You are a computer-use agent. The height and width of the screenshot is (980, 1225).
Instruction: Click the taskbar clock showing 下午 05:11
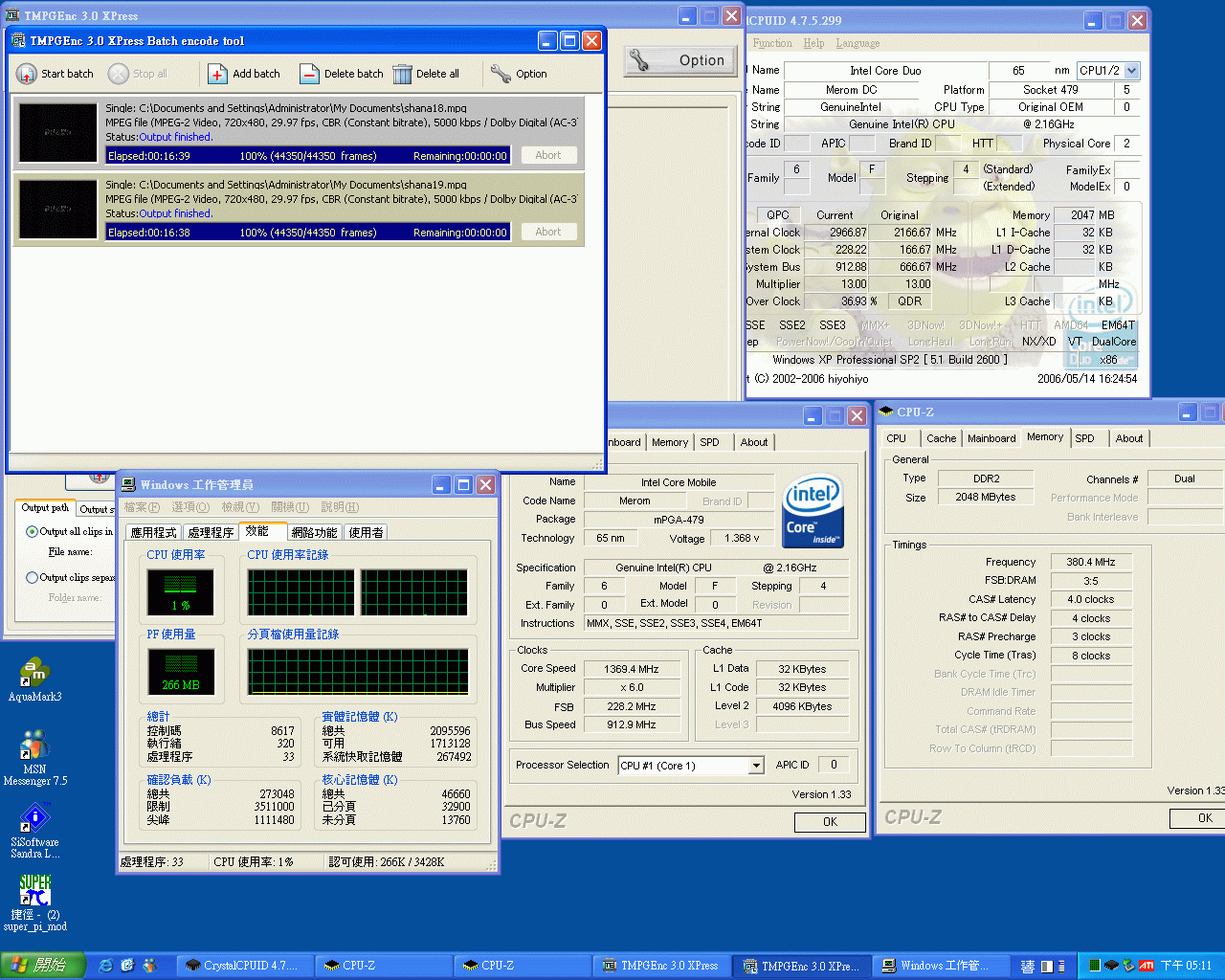tap(1187, 966)
